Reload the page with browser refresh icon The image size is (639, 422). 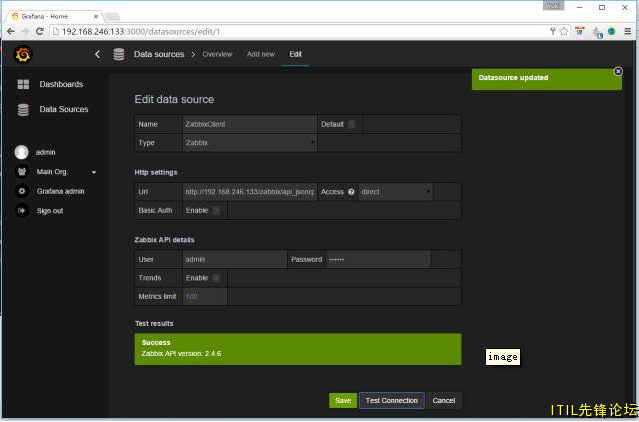40,31
